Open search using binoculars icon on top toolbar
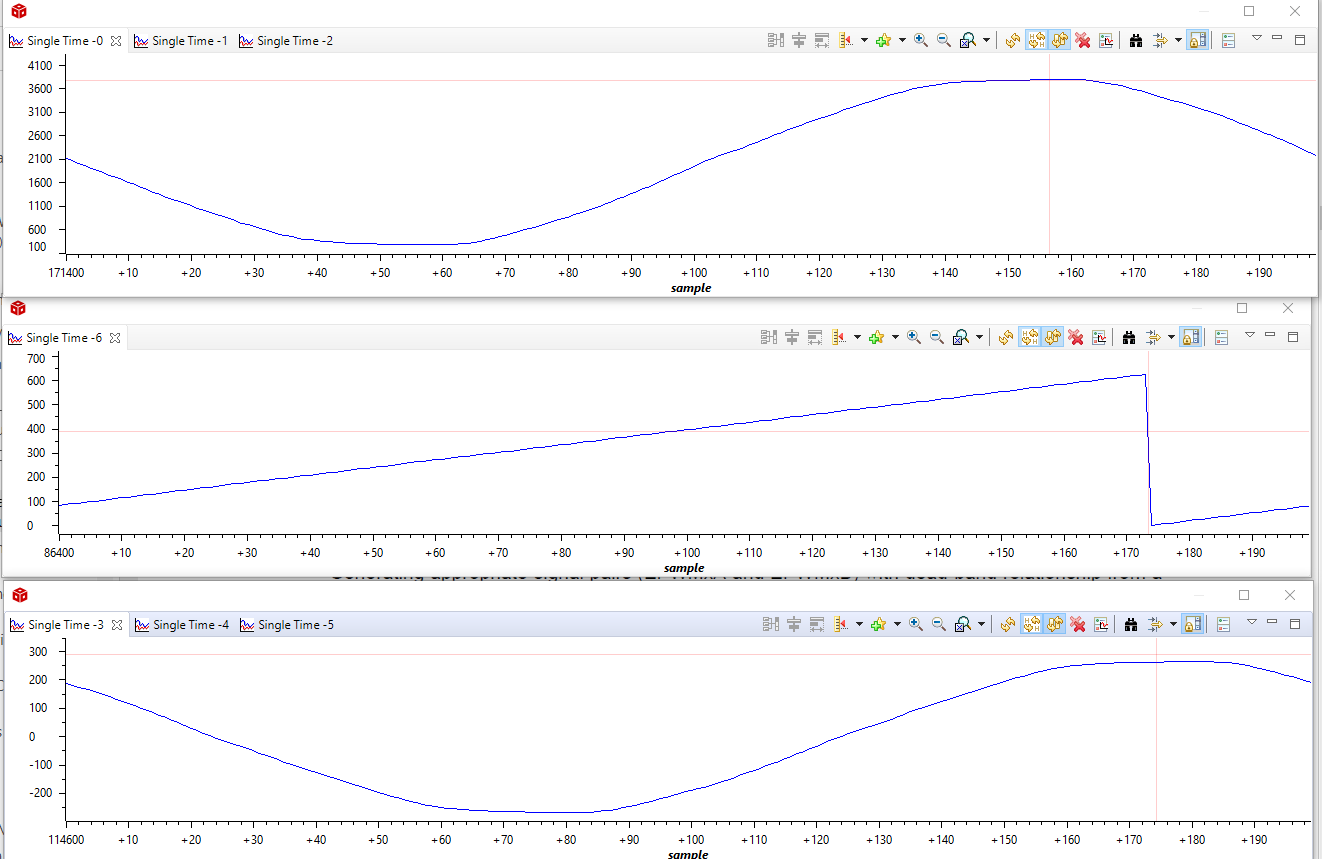This screenshot has width=1322, height=859. [x=1136, y=40]
